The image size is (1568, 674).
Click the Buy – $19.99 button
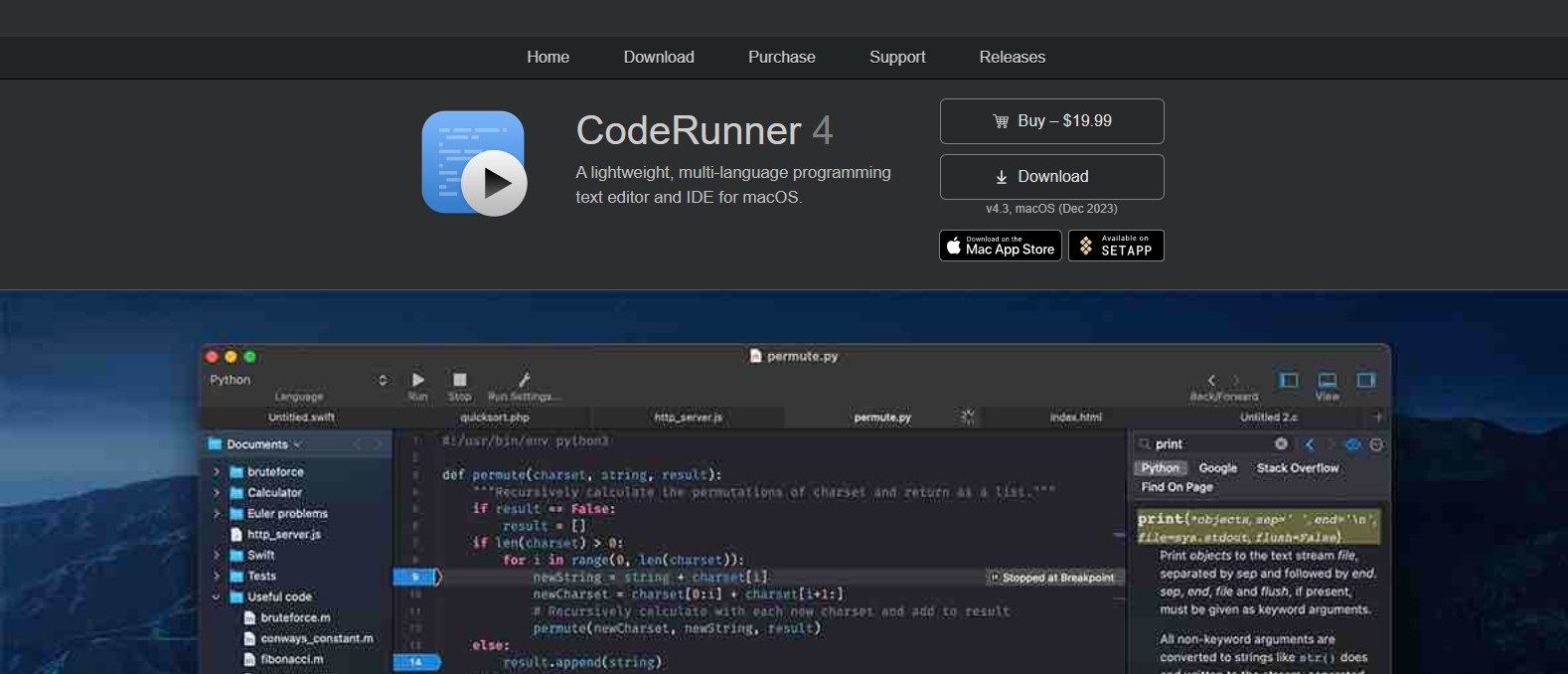click(1051, 121)
